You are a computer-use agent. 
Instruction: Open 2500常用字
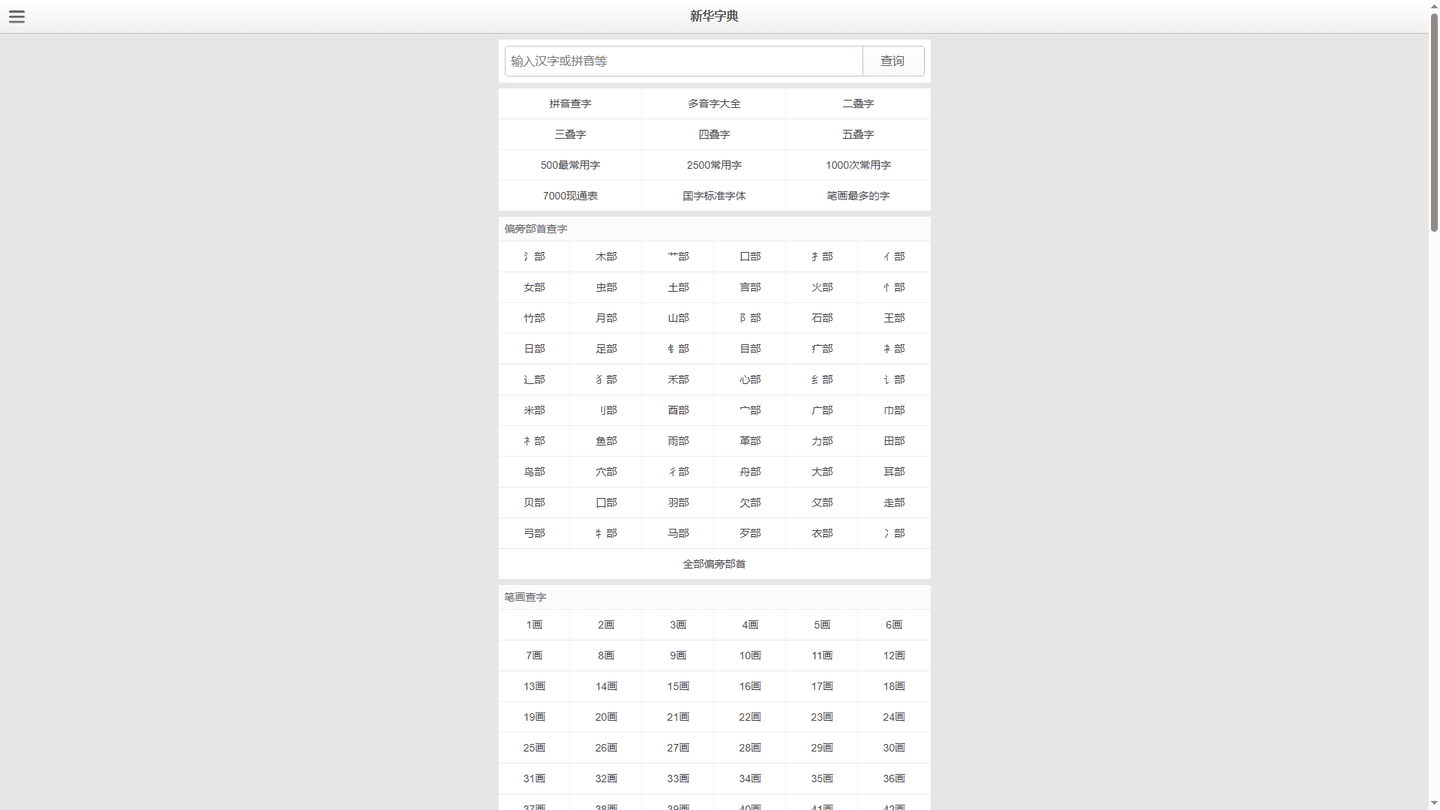(714, 166)
